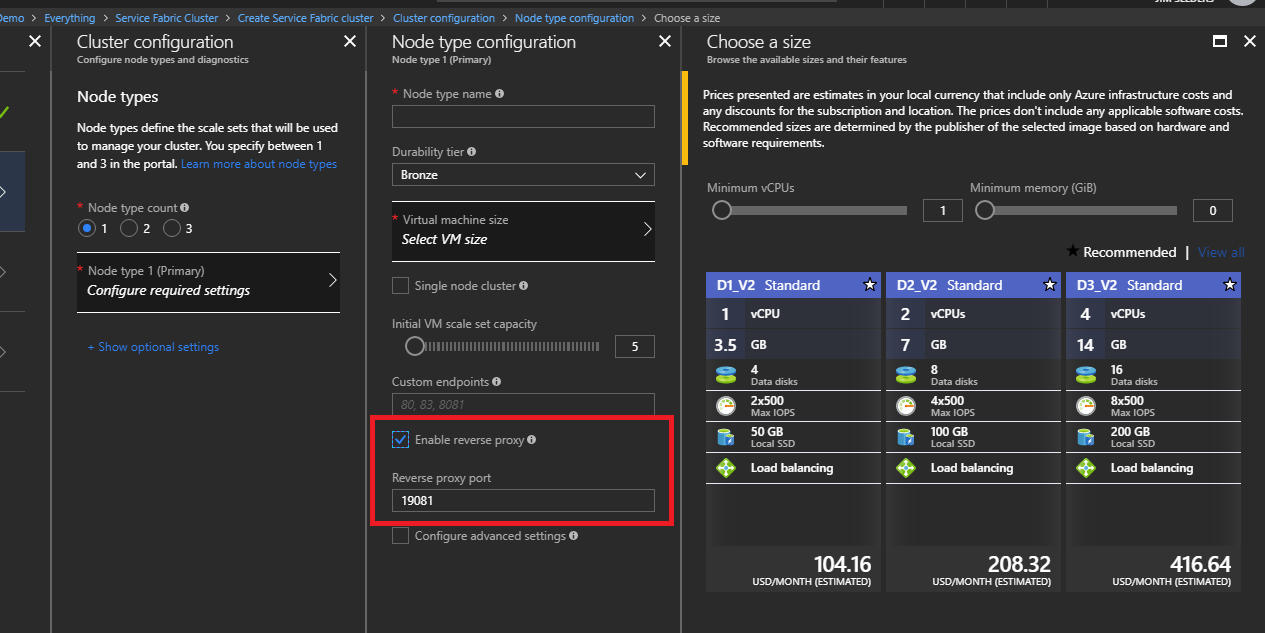This screenshot has height=633, width=1265.
Task: Click the Local SSD icon on D1_V2 card
Action: (725, 437)
